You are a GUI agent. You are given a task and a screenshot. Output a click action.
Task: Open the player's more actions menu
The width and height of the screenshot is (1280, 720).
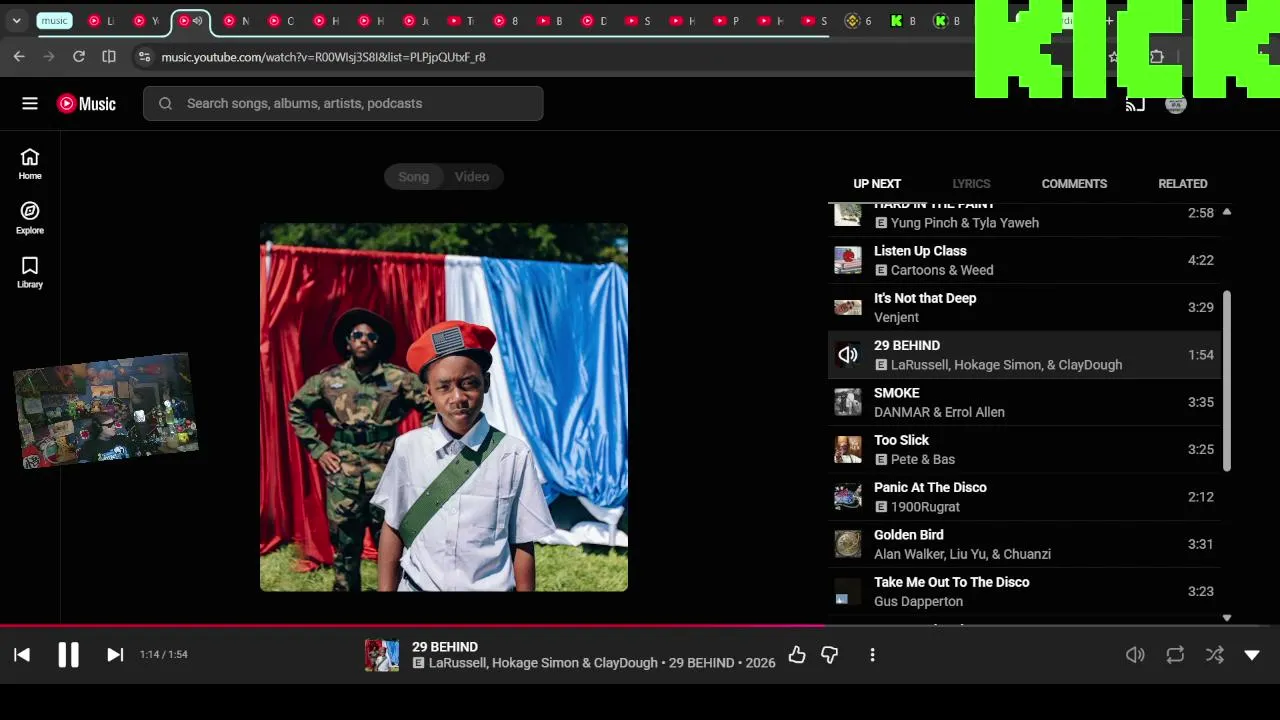(872, 655)
